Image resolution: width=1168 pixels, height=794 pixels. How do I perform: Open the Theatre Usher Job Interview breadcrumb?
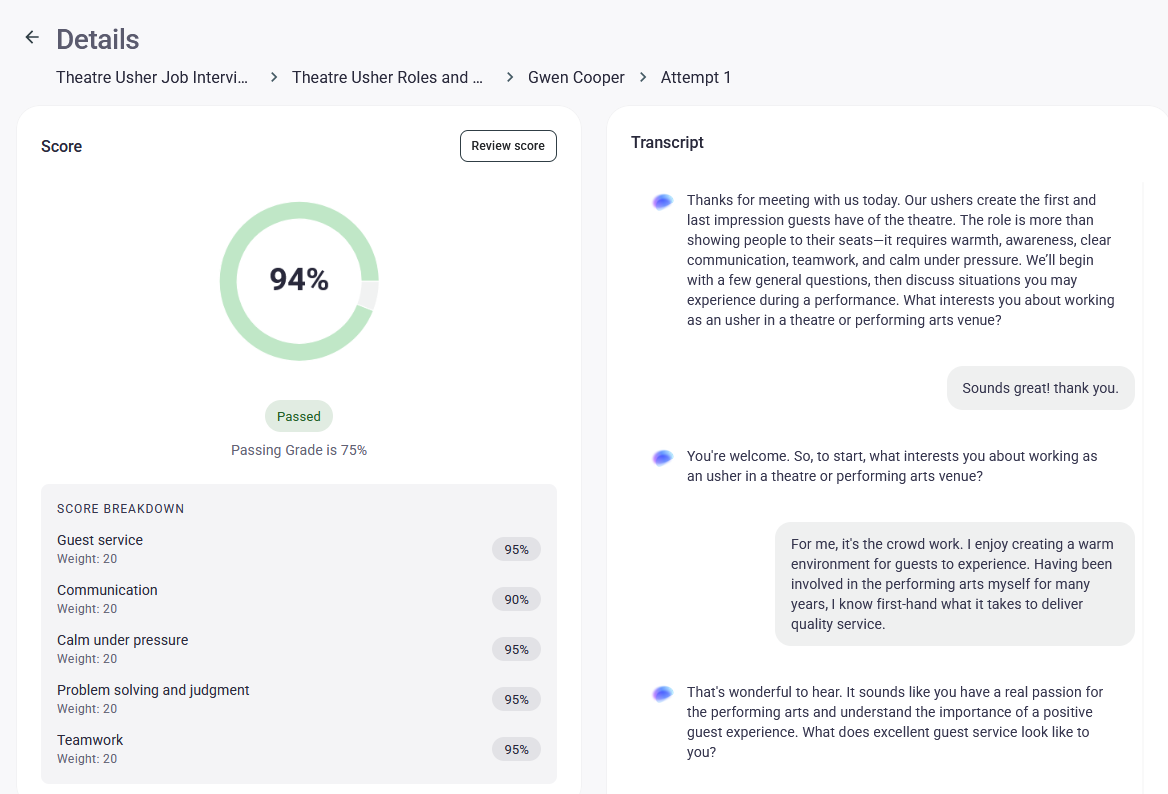[x=152, y=77]
